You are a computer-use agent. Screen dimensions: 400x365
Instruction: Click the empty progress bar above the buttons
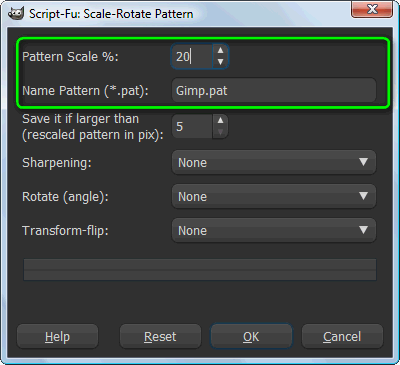pos(200,269)
